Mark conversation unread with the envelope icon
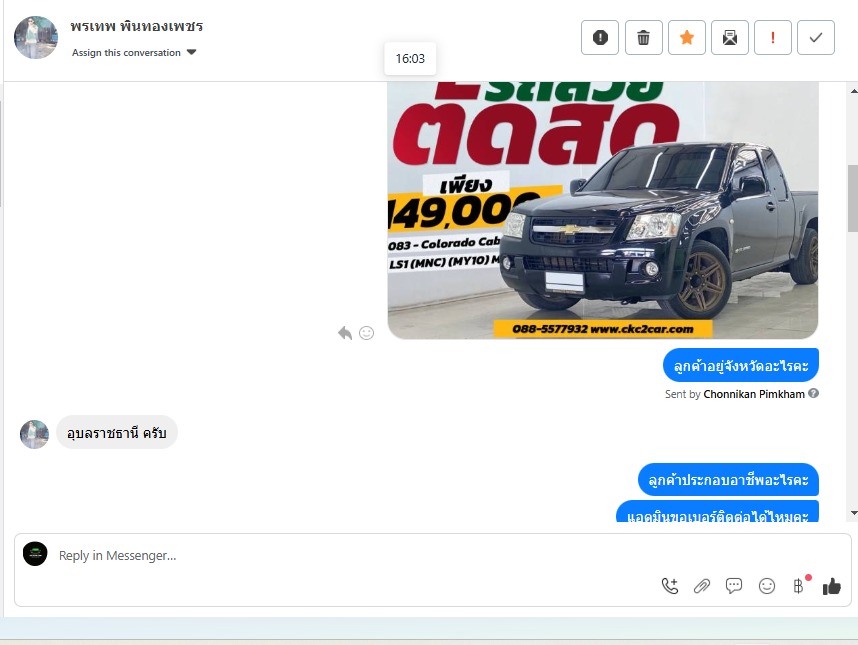The width and height of the screenshot is (858, 645). (x=730, y=38)
